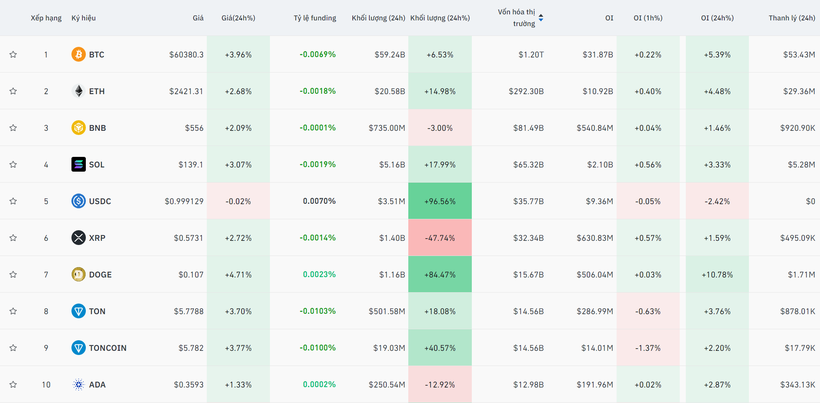
Task: Click the Ethereum ETH coin icon
Action: pos(78,91)
